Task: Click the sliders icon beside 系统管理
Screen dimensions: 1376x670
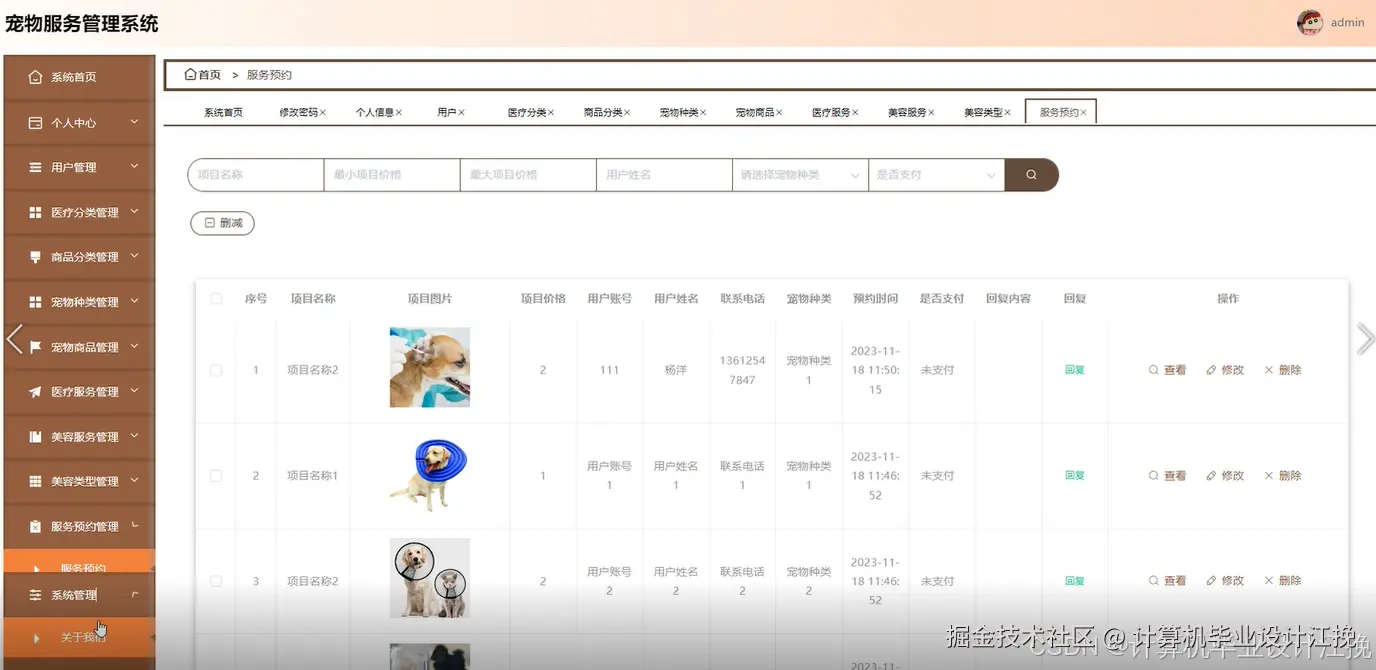Action: [35, 595]
